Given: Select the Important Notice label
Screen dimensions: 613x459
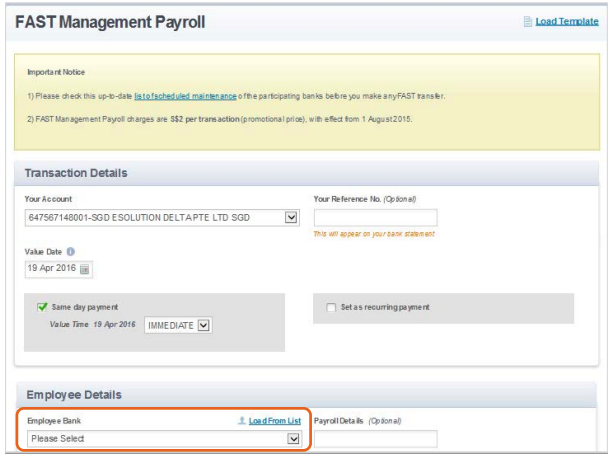Looking at the screenshot, I should (x=56, y=72).
